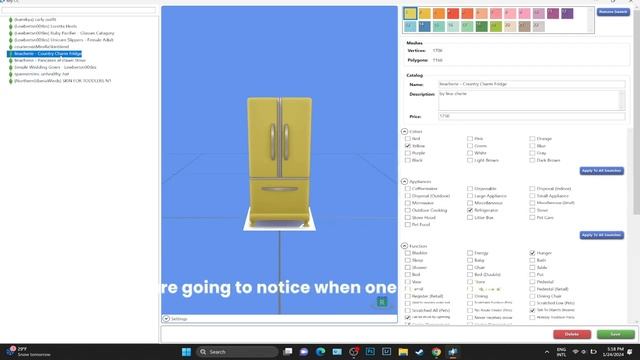The width and height of the screenshot is (640, 360).
Task: Enable the Pet Food checkbox
Action: [x=408, y=224]
